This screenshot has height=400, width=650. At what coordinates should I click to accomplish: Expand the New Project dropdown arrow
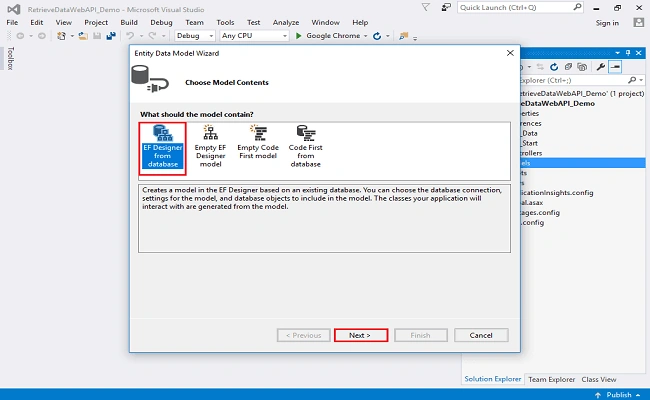point(72,36)
